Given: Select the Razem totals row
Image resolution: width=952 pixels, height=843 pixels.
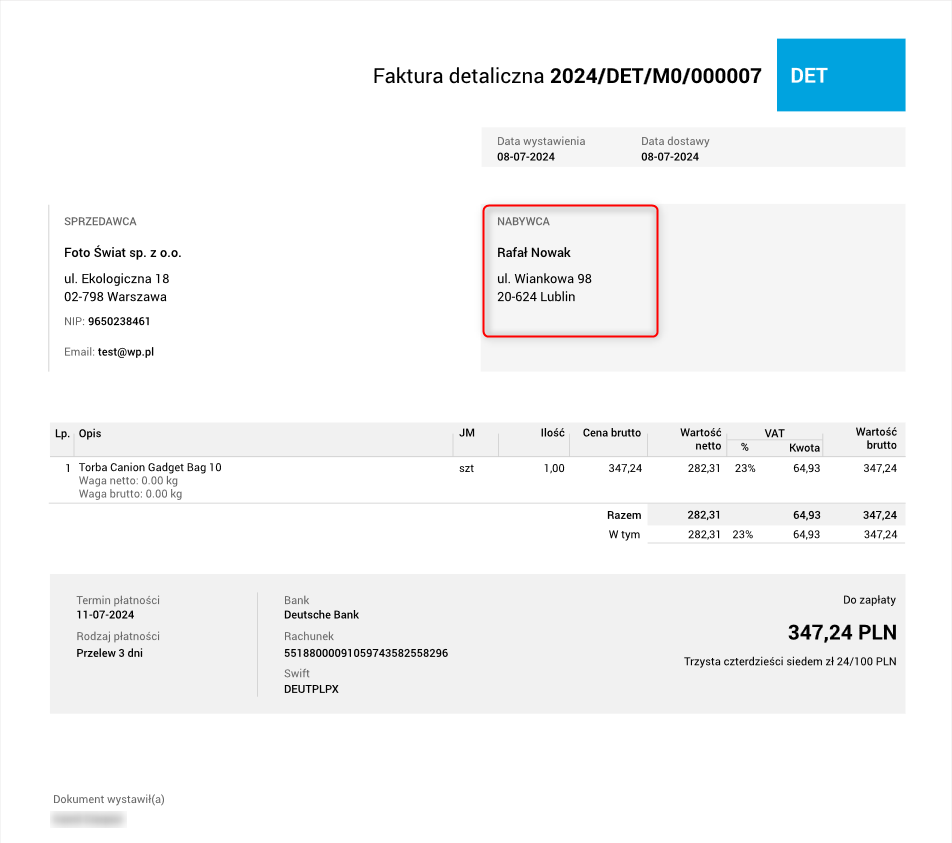Looking at the screenshot, I should [x=624, y=514].
